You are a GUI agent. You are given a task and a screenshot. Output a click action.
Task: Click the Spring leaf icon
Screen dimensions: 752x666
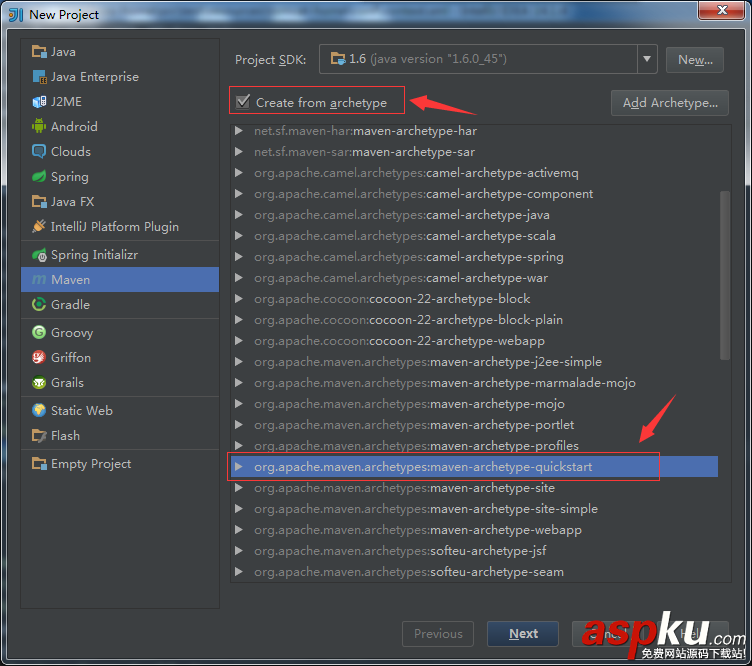coord(39,176)
